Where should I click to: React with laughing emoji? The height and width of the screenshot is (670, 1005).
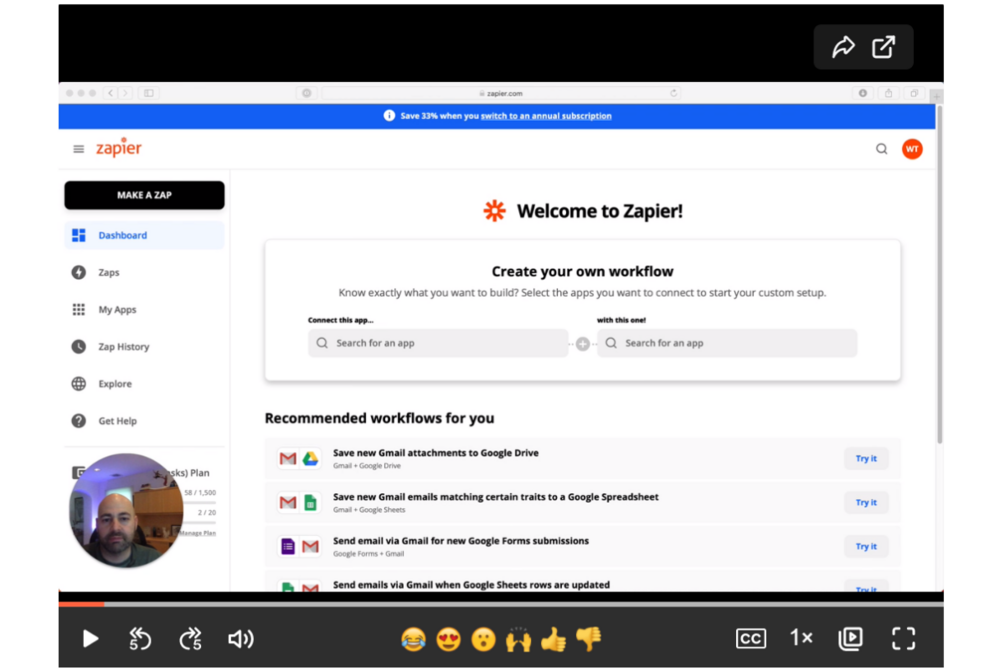(x=413, y=639)
